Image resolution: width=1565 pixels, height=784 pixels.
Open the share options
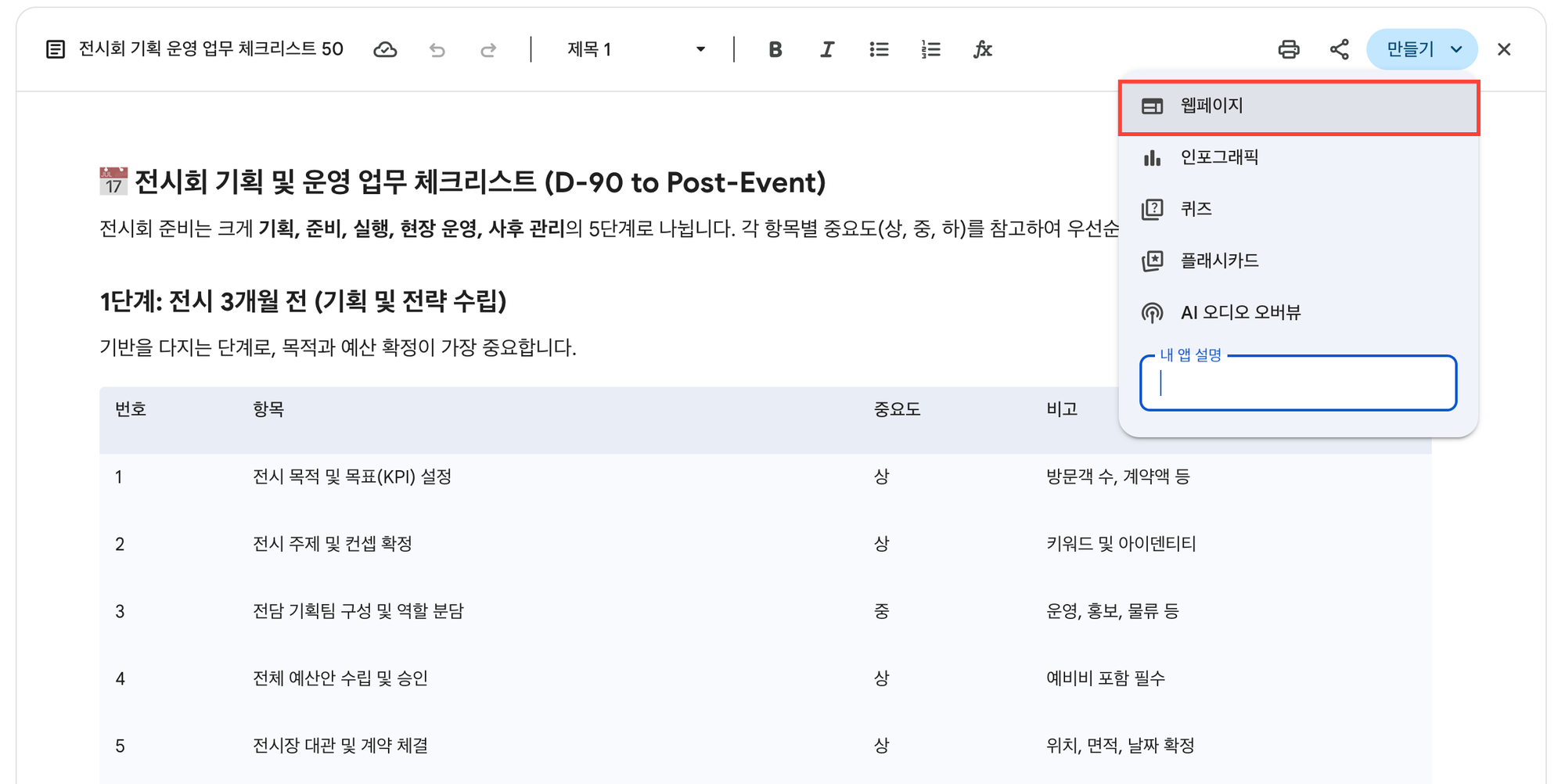[x=1339, y=50]
